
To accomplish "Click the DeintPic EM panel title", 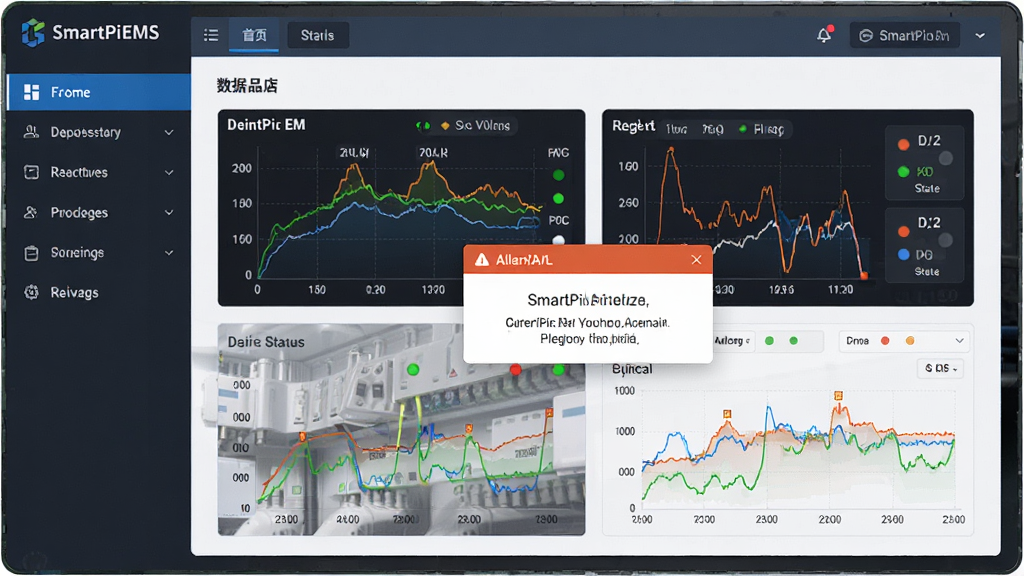I will [x=266, y=125].
